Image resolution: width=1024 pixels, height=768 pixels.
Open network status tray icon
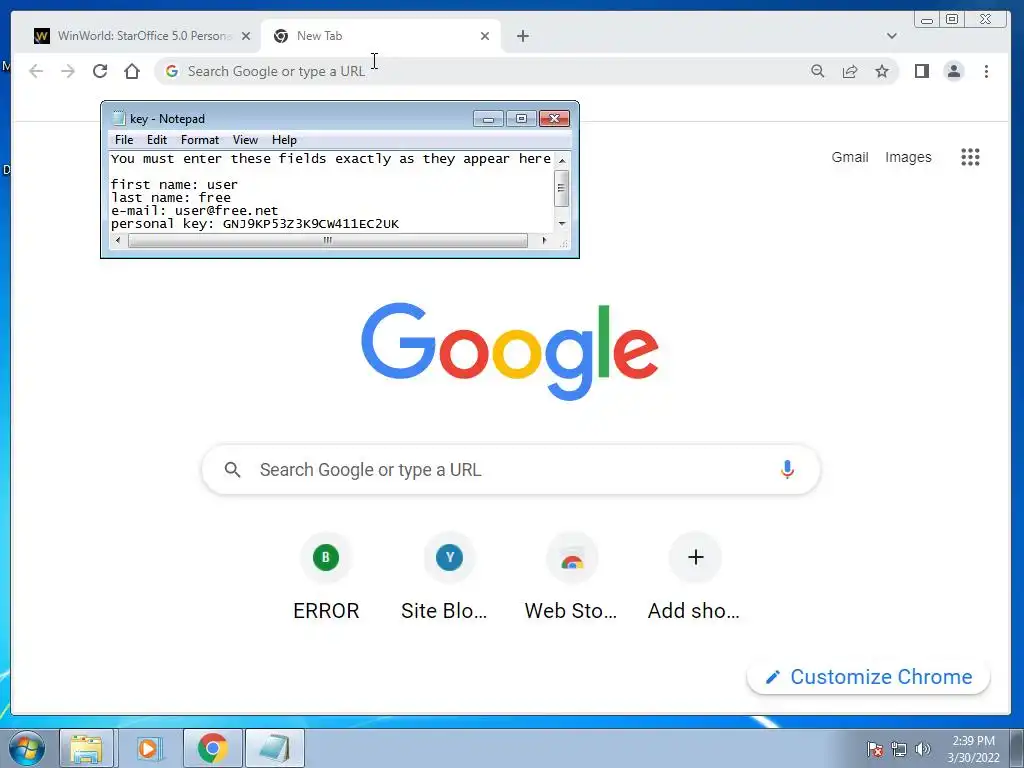[899, 749]
